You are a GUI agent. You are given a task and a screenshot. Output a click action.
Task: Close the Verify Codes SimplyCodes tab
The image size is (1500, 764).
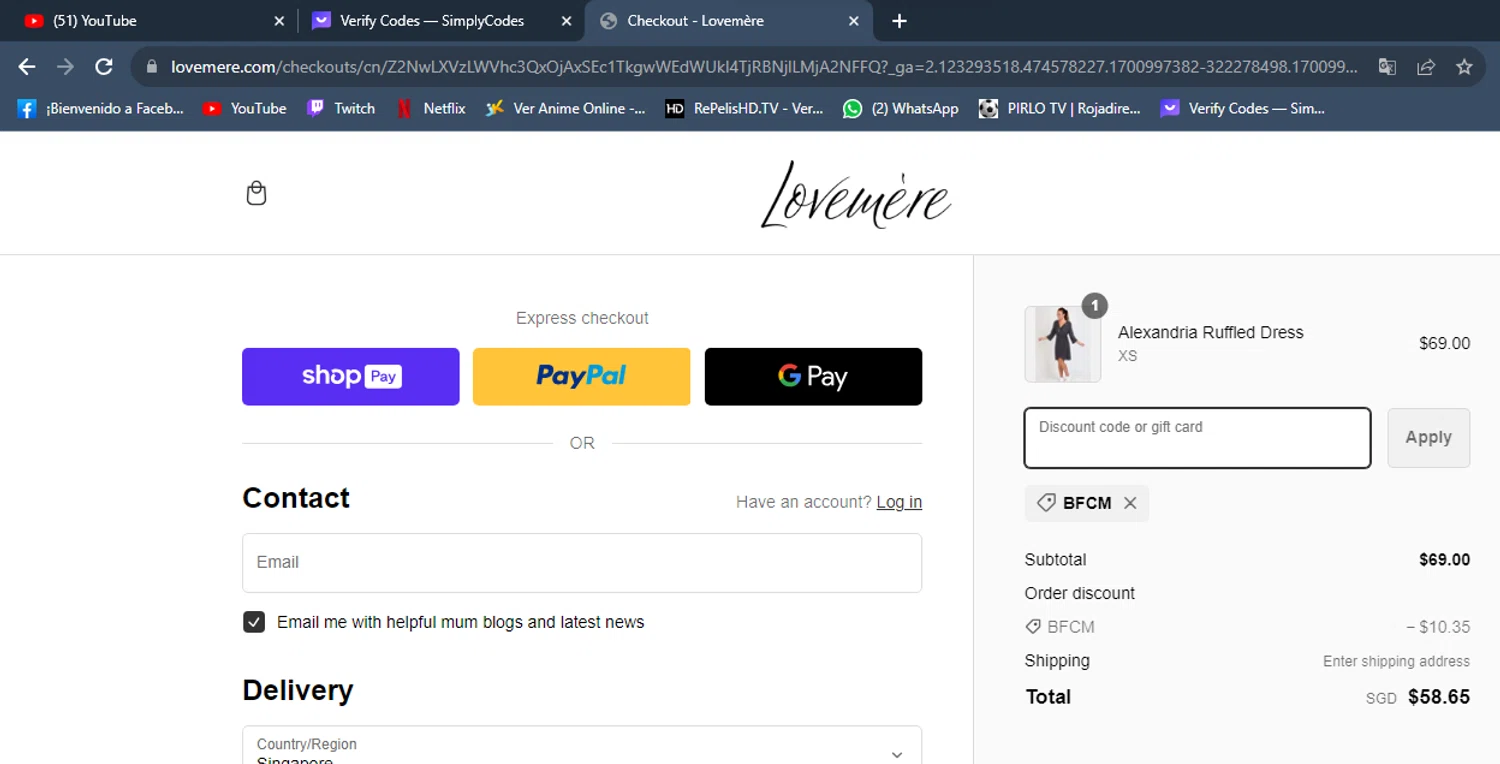(567, 21)
